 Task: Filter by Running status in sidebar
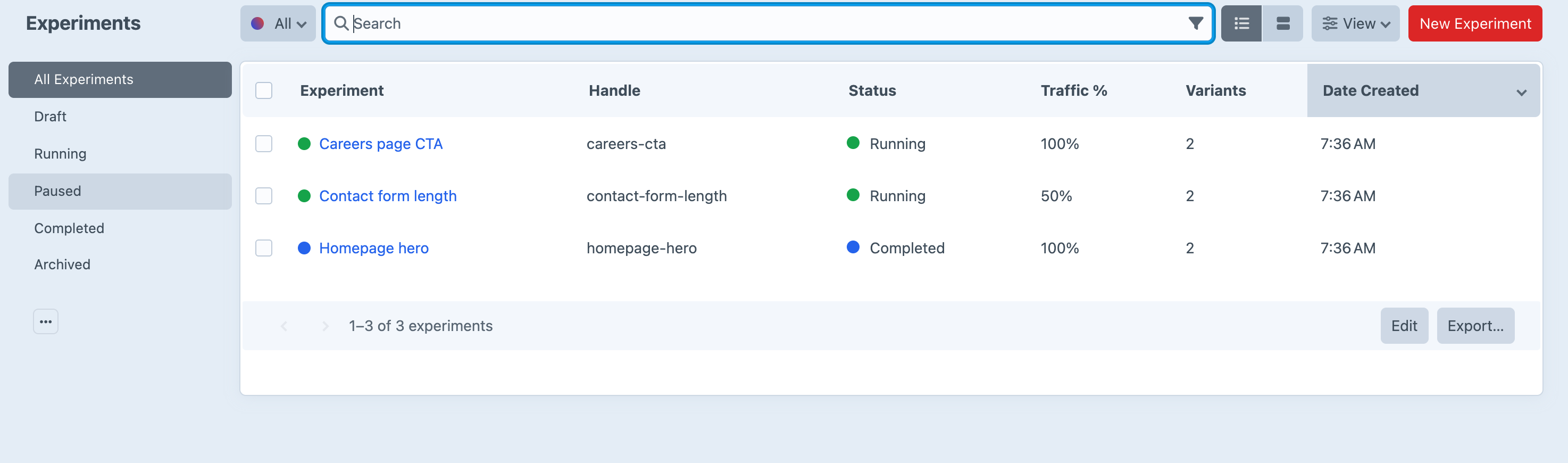(120, 153)
